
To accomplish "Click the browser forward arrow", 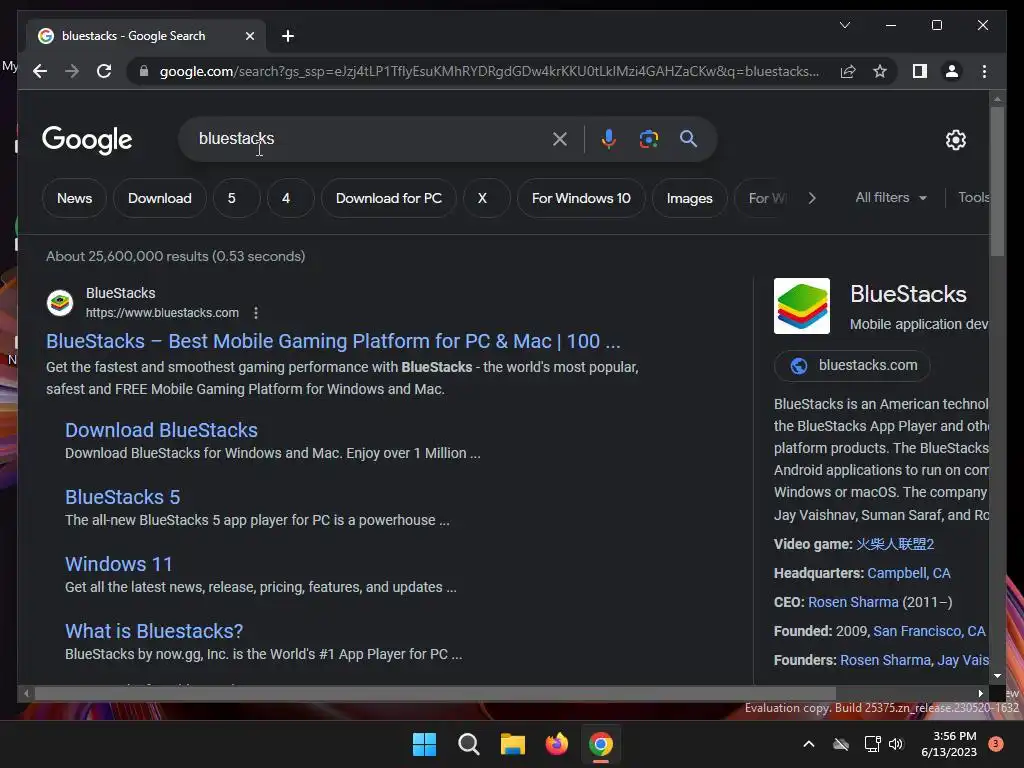I will [72, 71].
